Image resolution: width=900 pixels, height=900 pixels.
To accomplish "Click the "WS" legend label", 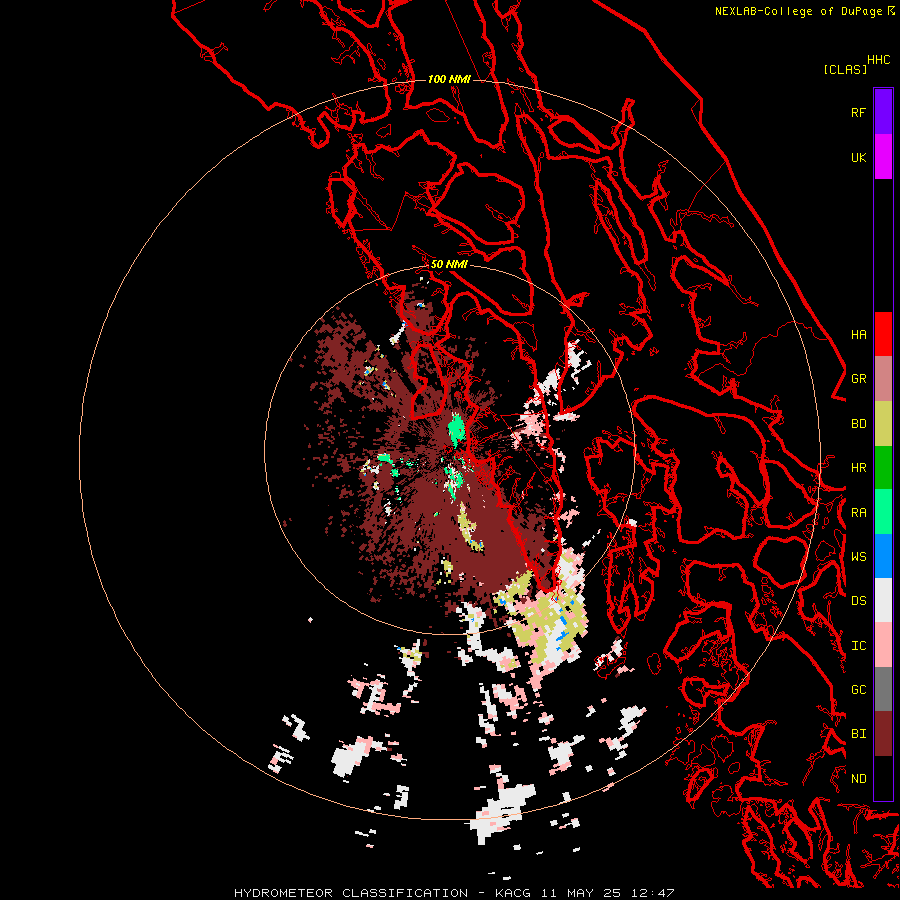I will [x=859, y=557].
